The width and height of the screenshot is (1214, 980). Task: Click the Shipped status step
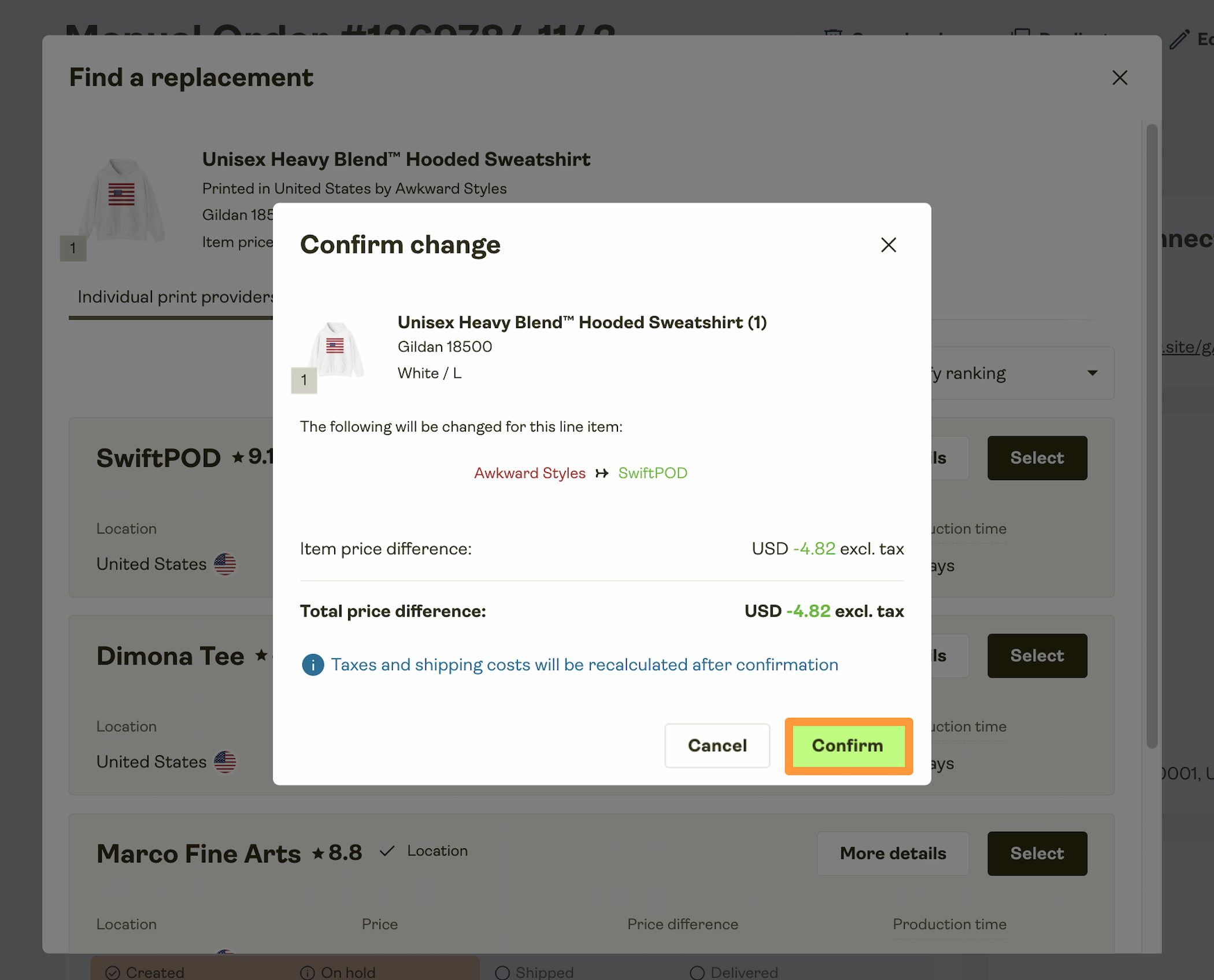click(x=534, y=973)
